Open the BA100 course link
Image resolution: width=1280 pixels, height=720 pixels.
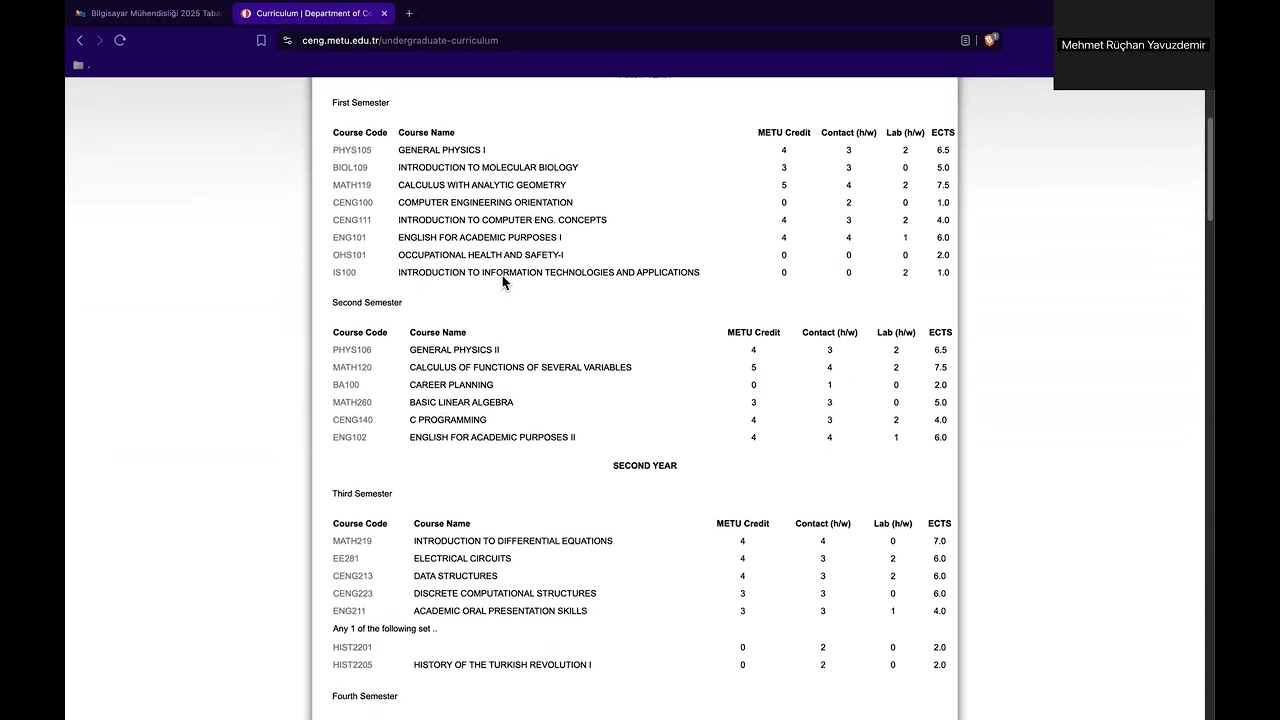[346, 385]
